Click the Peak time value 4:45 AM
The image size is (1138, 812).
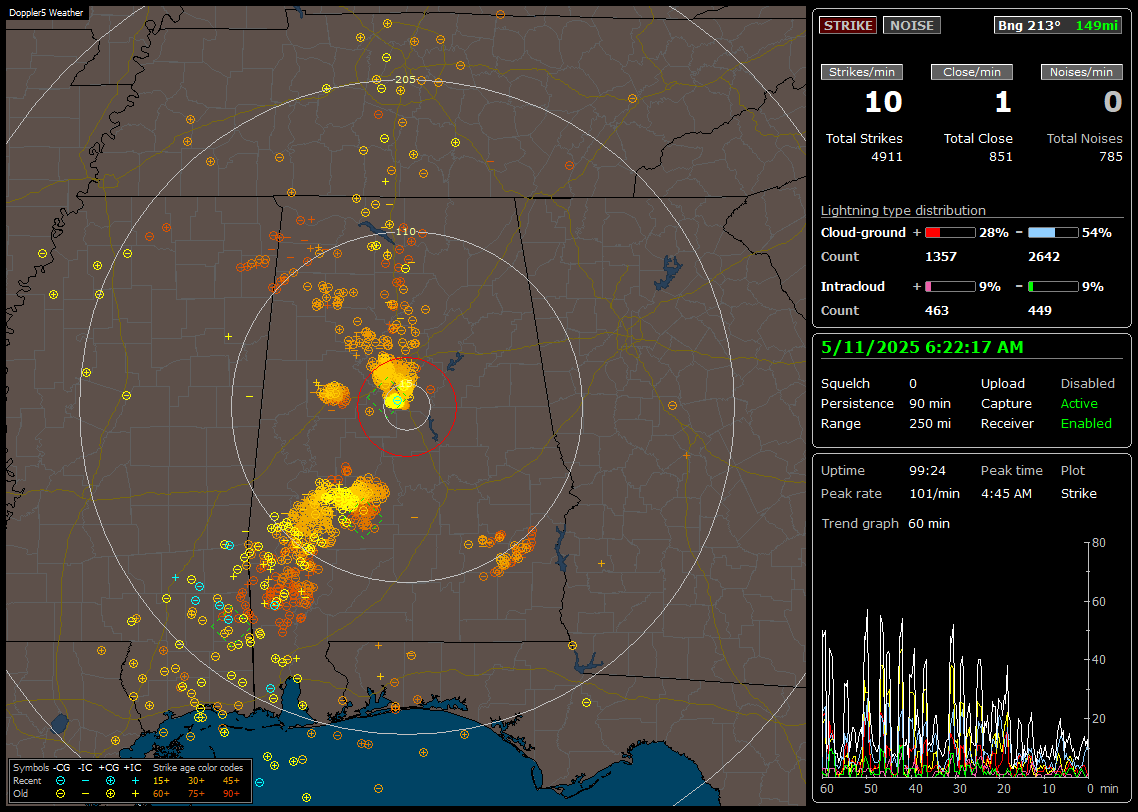1006,493
